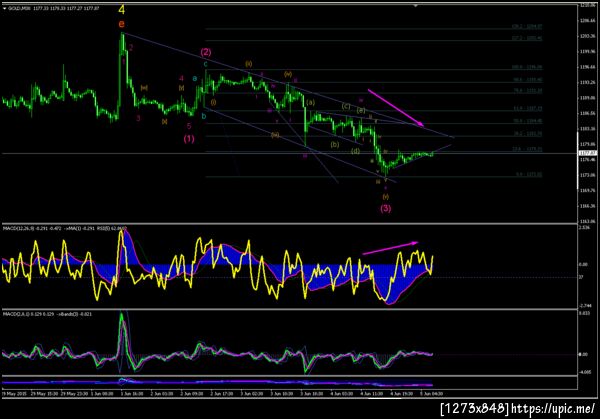600x419 pixels.
Task: Click the wave label (b) on chart
Action: tap(335, 145)
